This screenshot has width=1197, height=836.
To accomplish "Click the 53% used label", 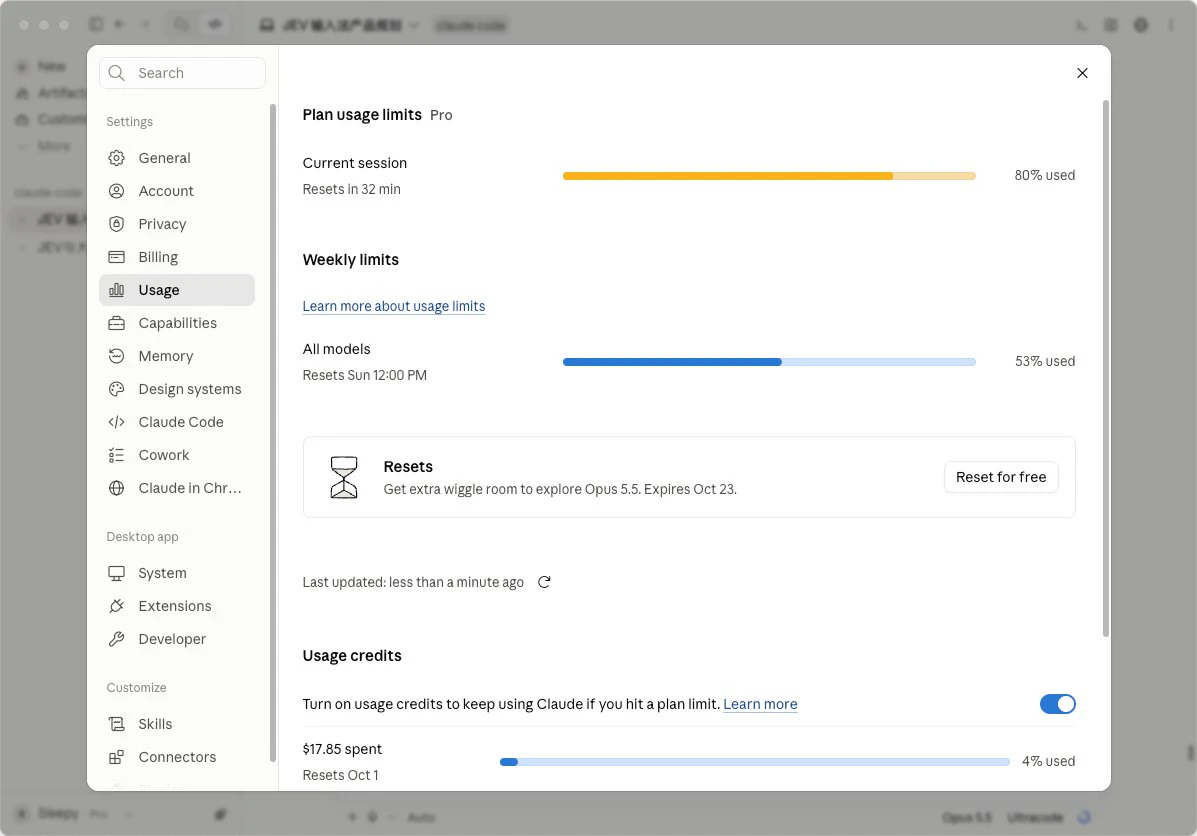I will point(1044,362).
